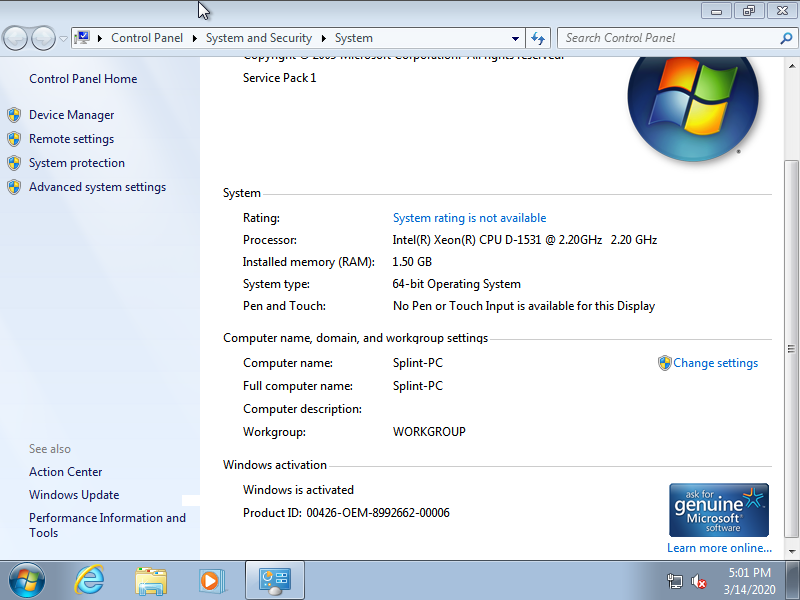
Task: Select the System and Security breadcrumb
Action: click(259, 38)
